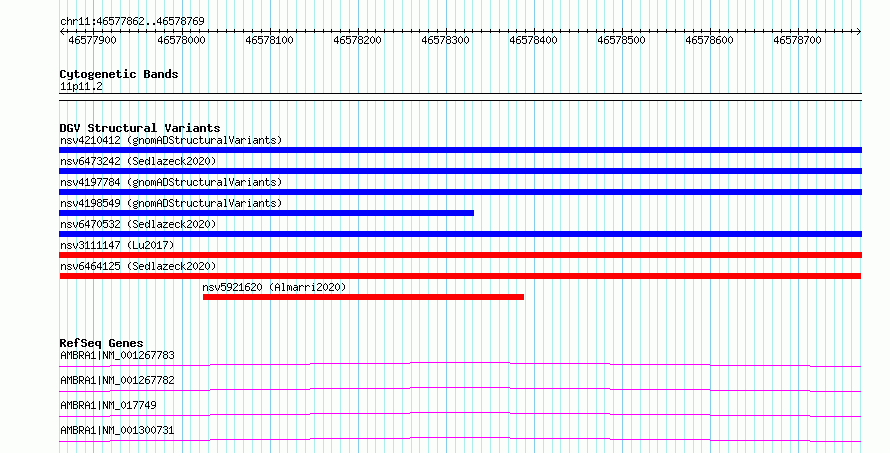This screenshot has width=890, height=453.
Task: Click the ruler tick label 46578500
Action: click(x=621, y=40)
